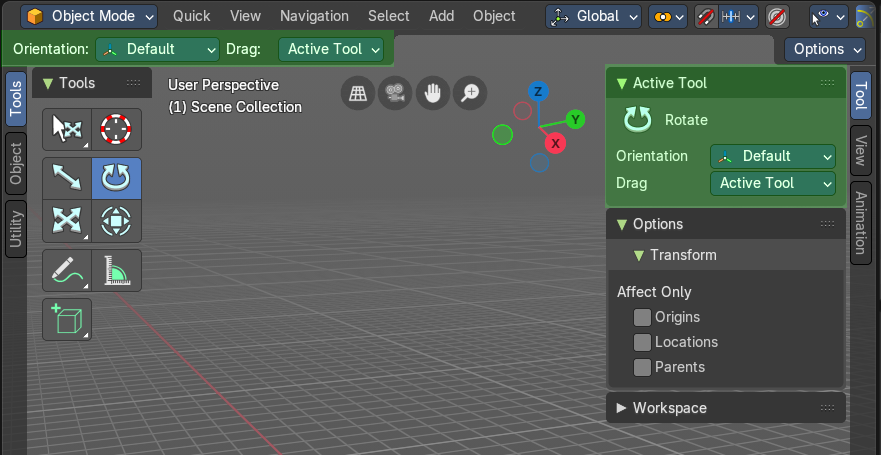Open the View menu
This screenshot has height=455, width=881.
click(x=245, y=16)
